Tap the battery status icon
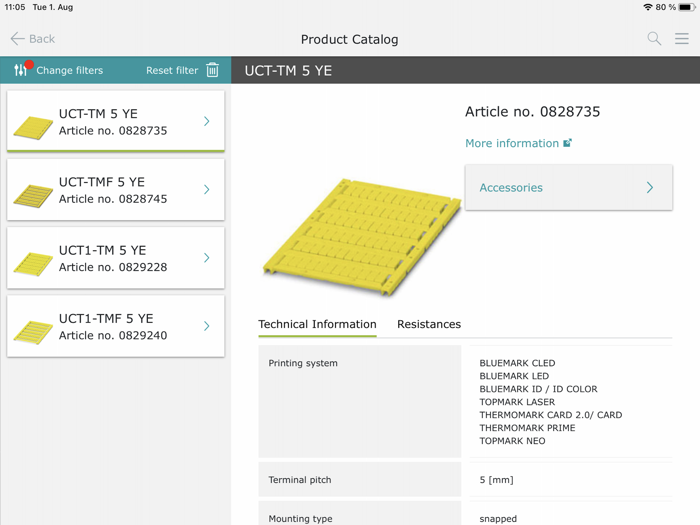The image size is (700, 525). (687, 7)
